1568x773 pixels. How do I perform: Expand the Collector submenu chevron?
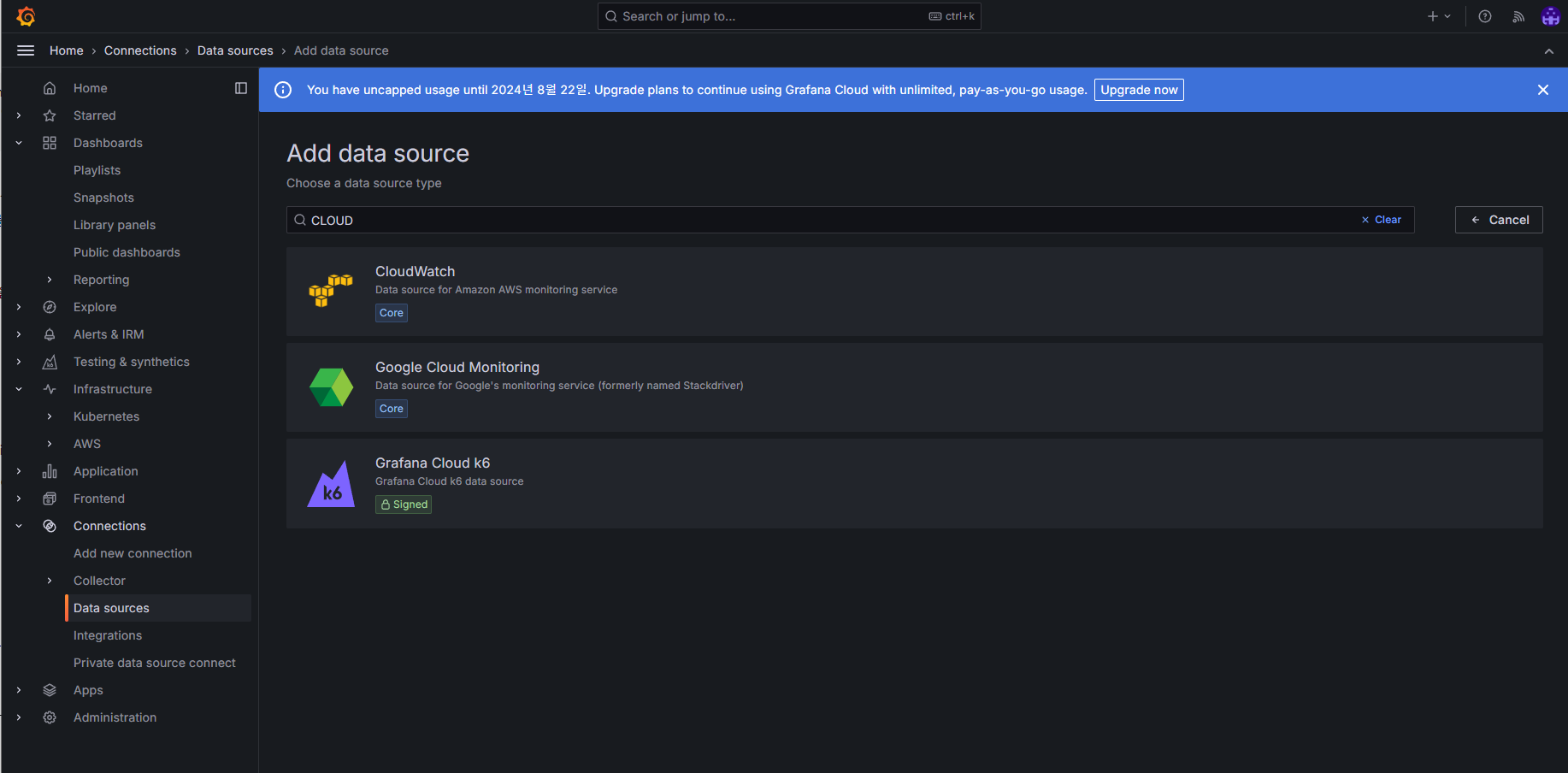[x=50, y=581]
